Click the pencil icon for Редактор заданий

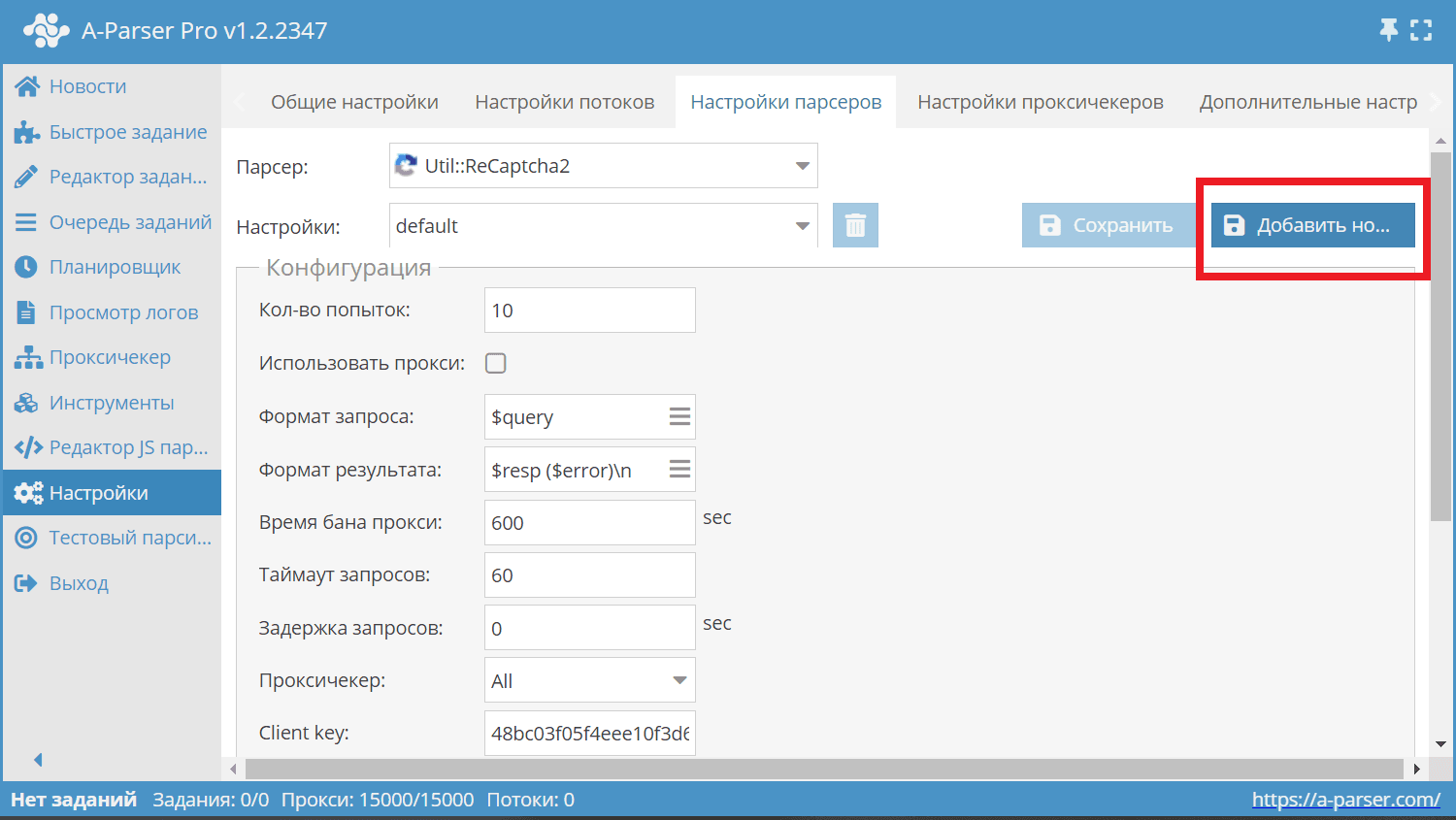(x=26, y=177)
